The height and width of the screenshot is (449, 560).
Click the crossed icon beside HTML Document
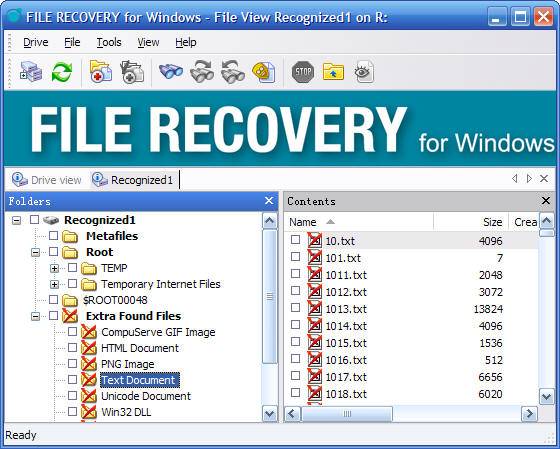click(x=89, y=348)
